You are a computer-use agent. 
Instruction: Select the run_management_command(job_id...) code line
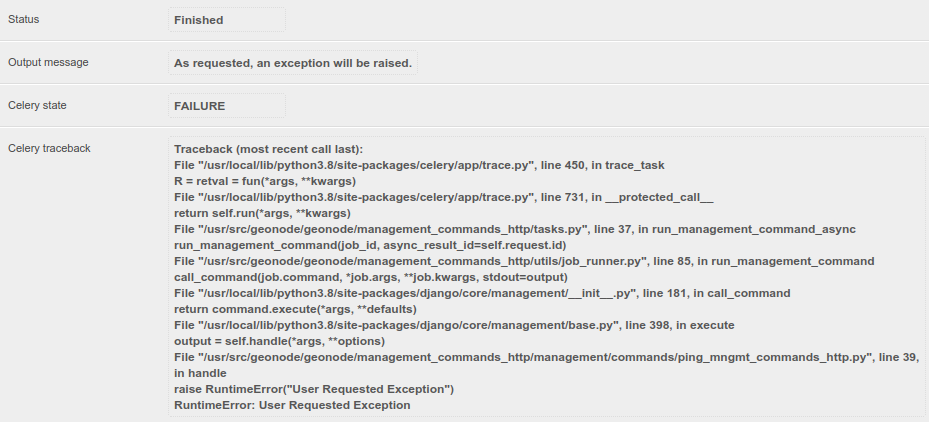(x=371, y=245)
